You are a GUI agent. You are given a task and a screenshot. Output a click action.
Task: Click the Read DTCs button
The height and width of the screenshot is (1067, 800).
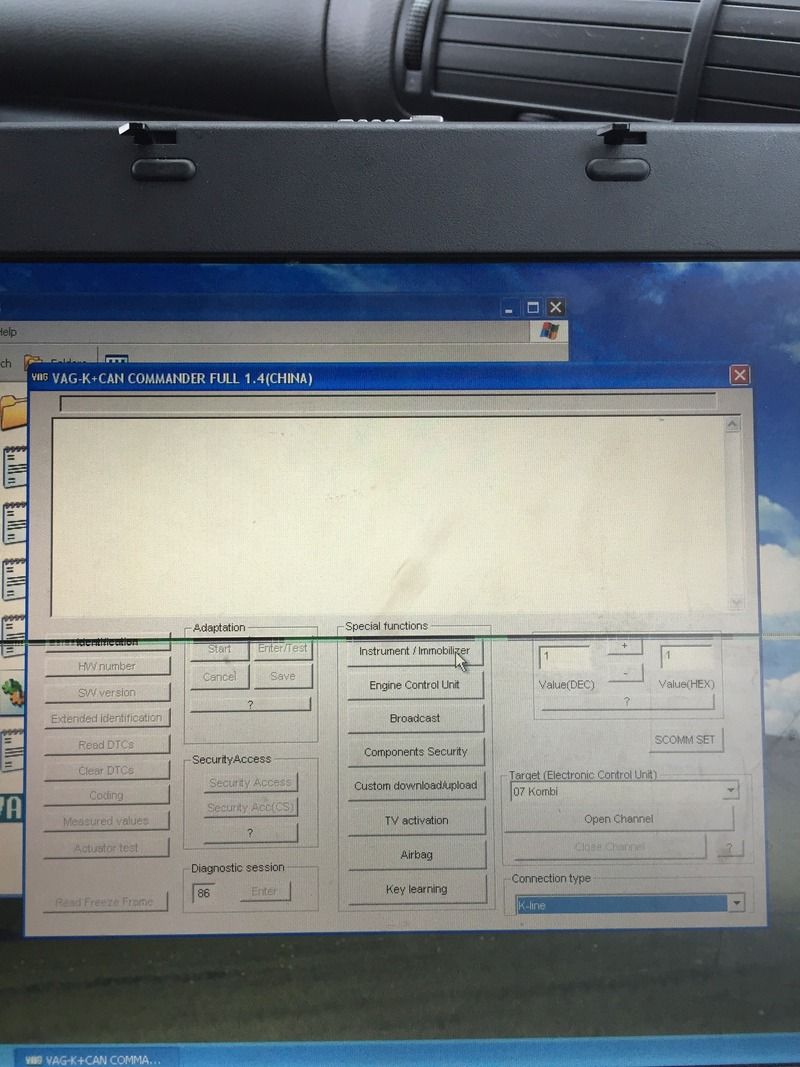click(107, 745)
